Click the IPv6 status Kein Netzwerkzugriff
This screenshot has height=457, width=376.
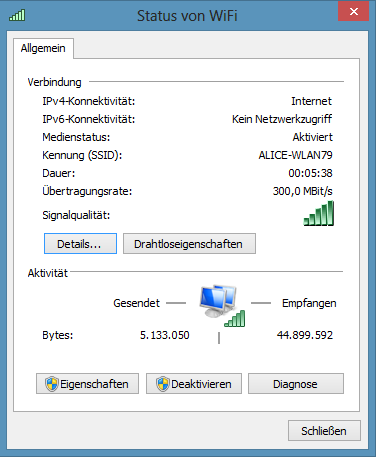tap(282, 119)
